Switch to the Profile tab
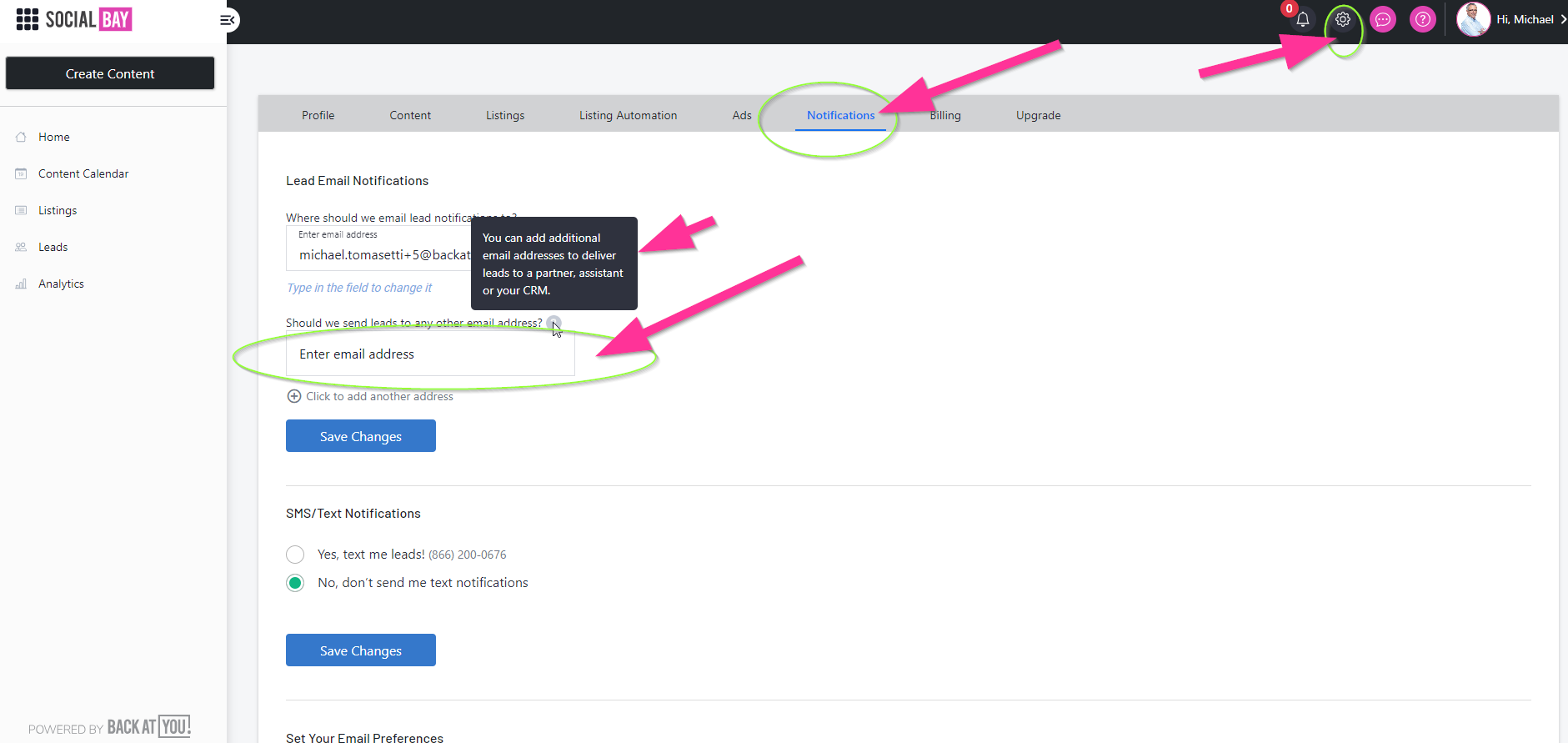Screen dimensions: 1568x743 (318, 115)
